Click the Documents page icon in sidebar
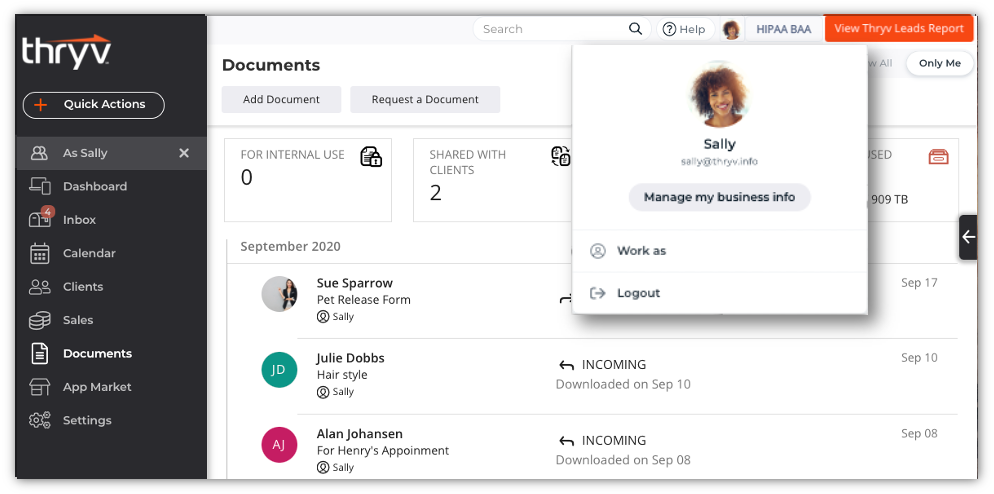The image size is (994, 494). point(39,353)
